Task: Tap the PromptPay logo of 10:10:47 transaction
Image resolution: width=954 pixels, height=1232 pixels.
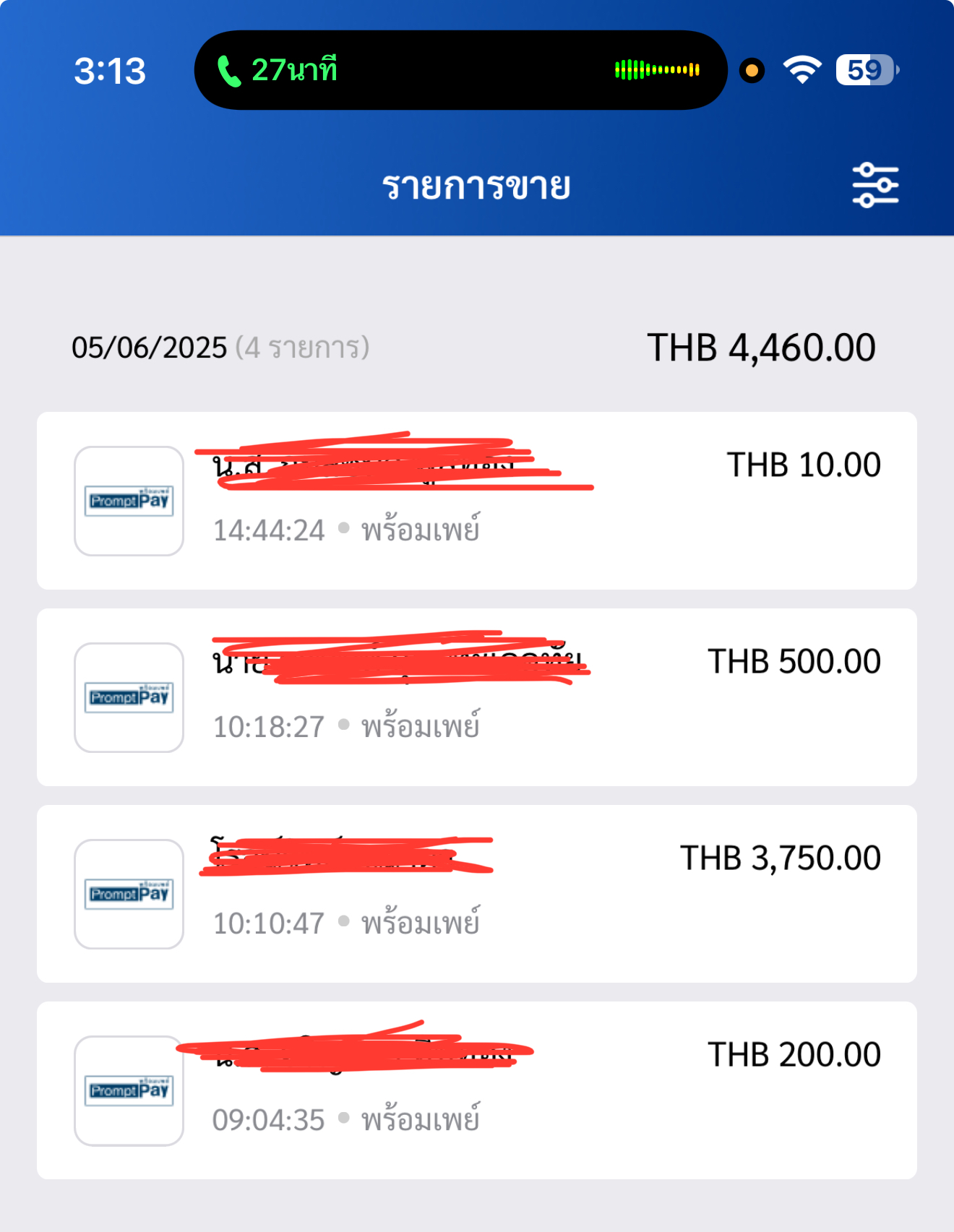Action: tap(129, 894)
